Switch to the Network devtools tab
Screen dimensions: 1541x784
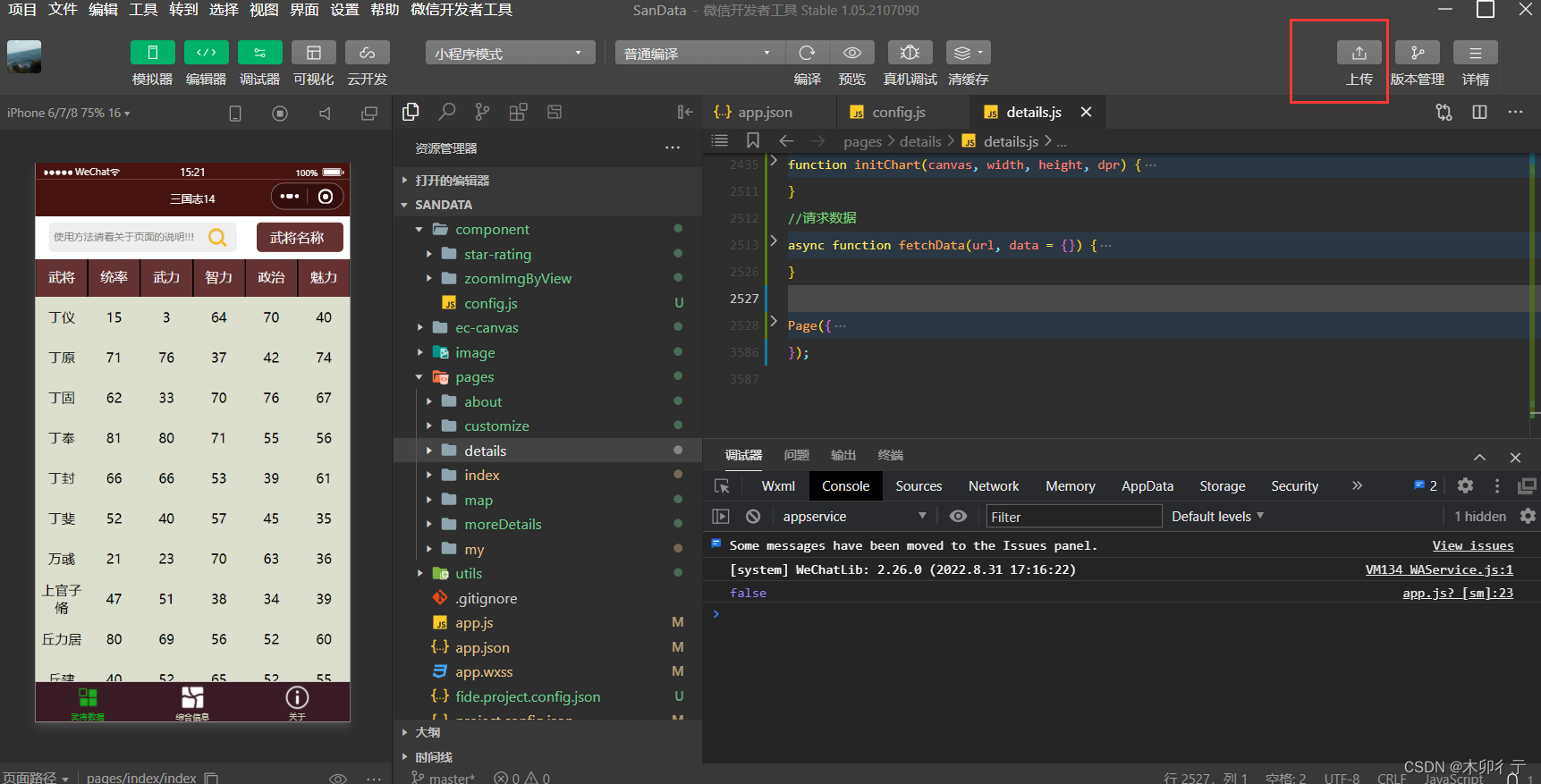(x=994, y=485)
